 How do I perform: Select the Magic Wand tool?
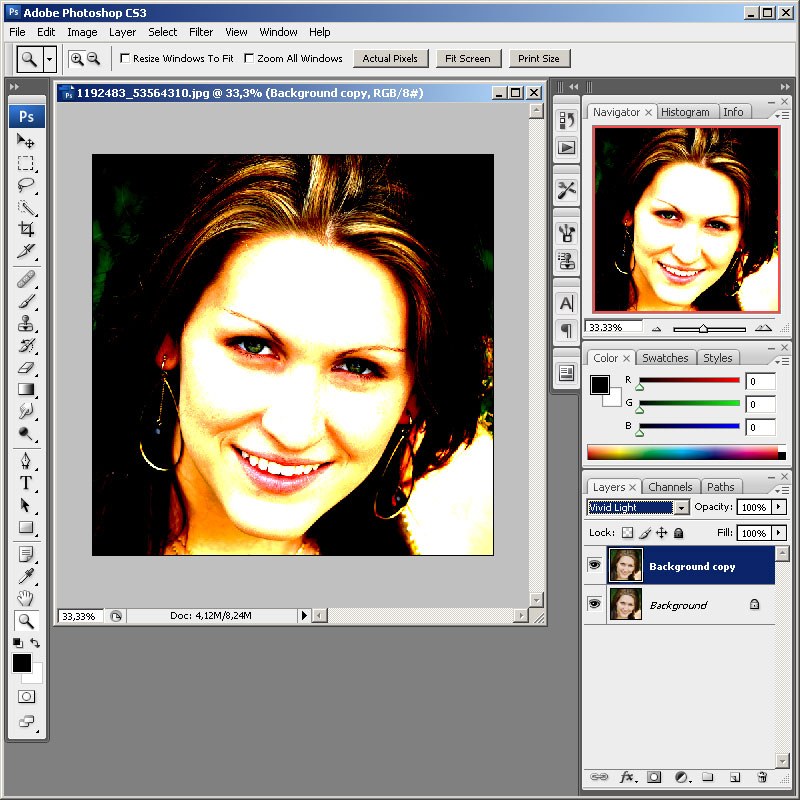pos(26,207)
